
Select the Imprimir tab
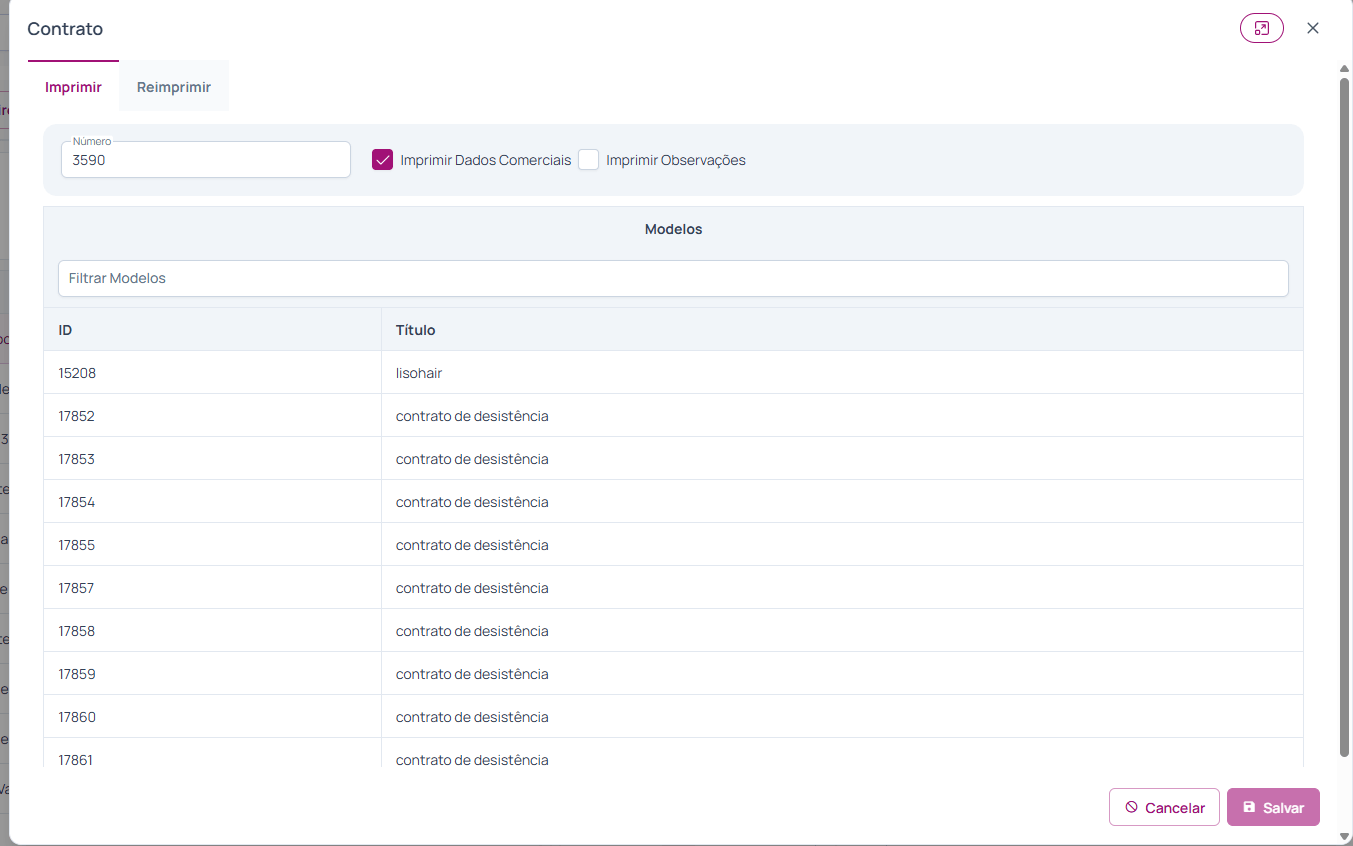[x=73, y=87]
